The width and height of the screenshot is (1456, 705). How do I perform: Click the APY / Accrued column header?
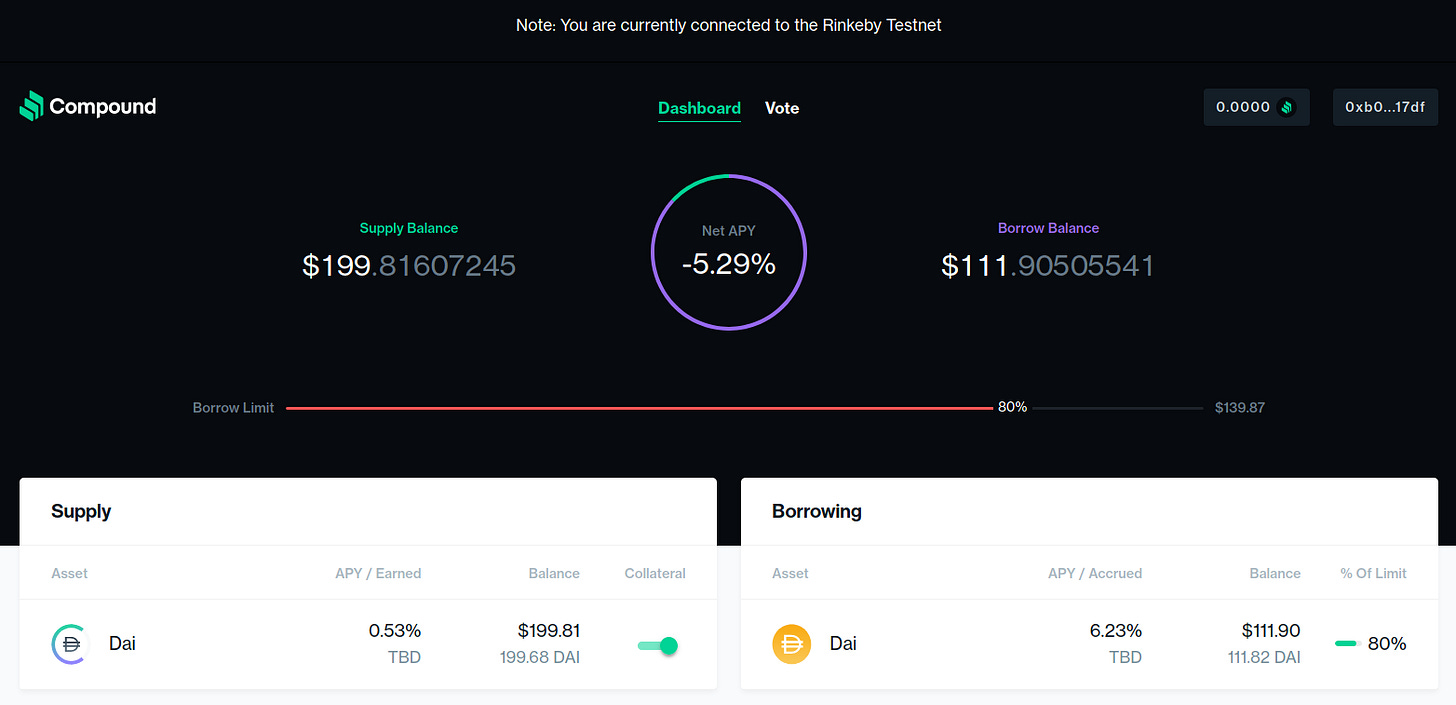pyautogui.click(x=1095, y=573)
